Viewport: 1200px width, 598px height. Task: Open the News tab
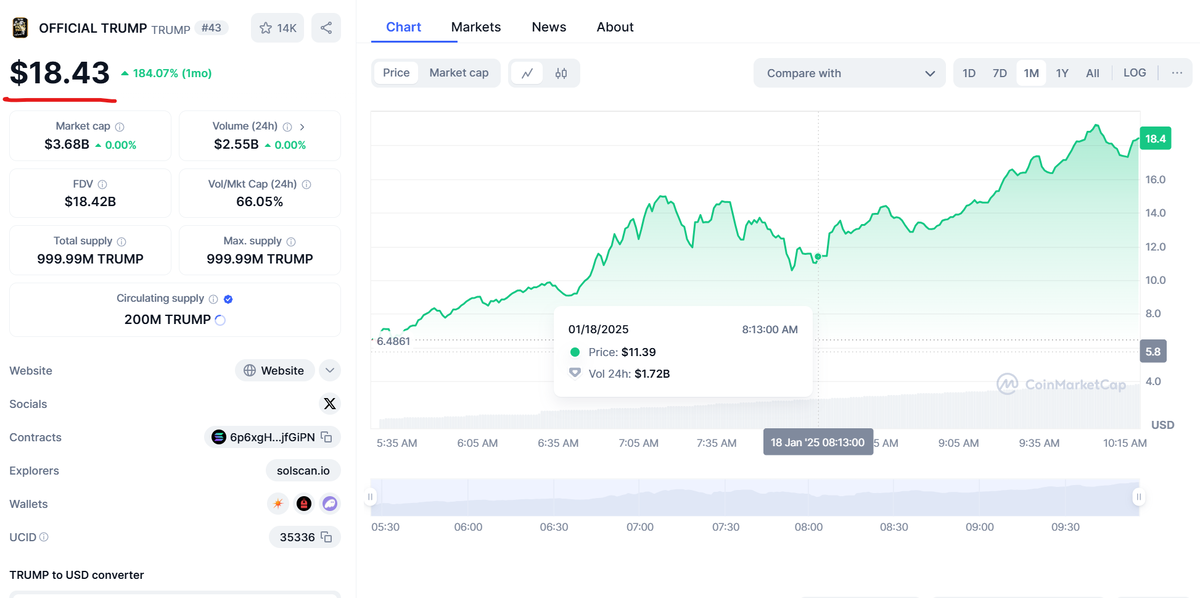click(549, 27)
